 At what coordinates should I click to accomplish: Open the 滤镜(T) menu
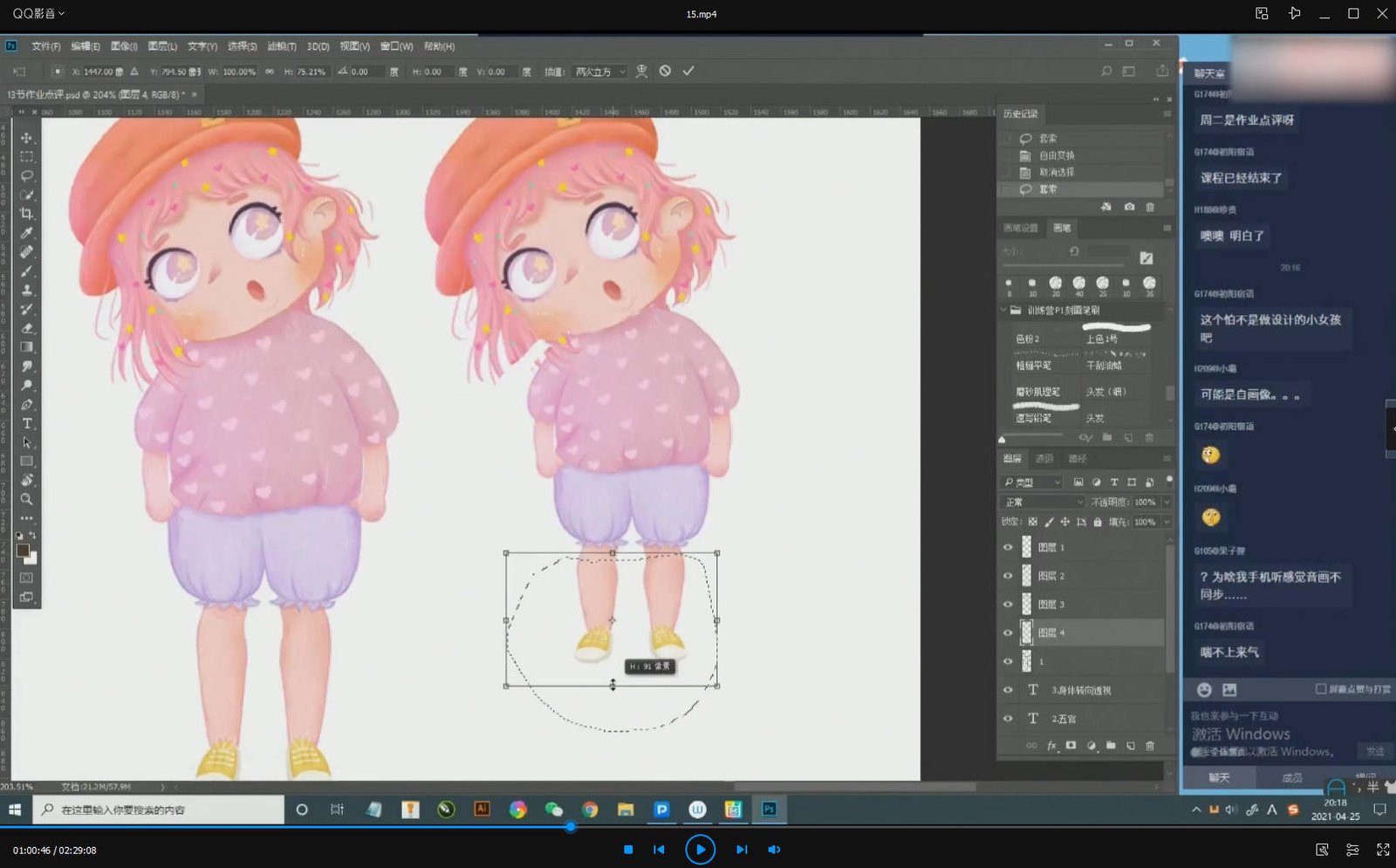pos(281,46)
